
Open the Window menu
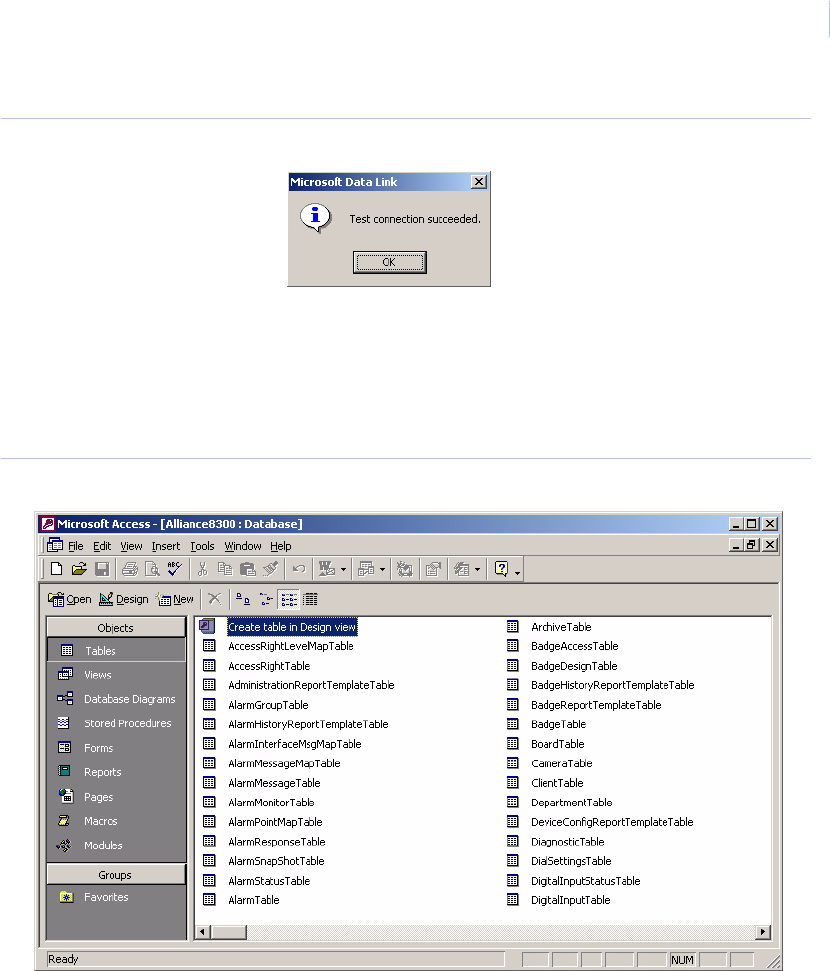[x=243, y=546]
